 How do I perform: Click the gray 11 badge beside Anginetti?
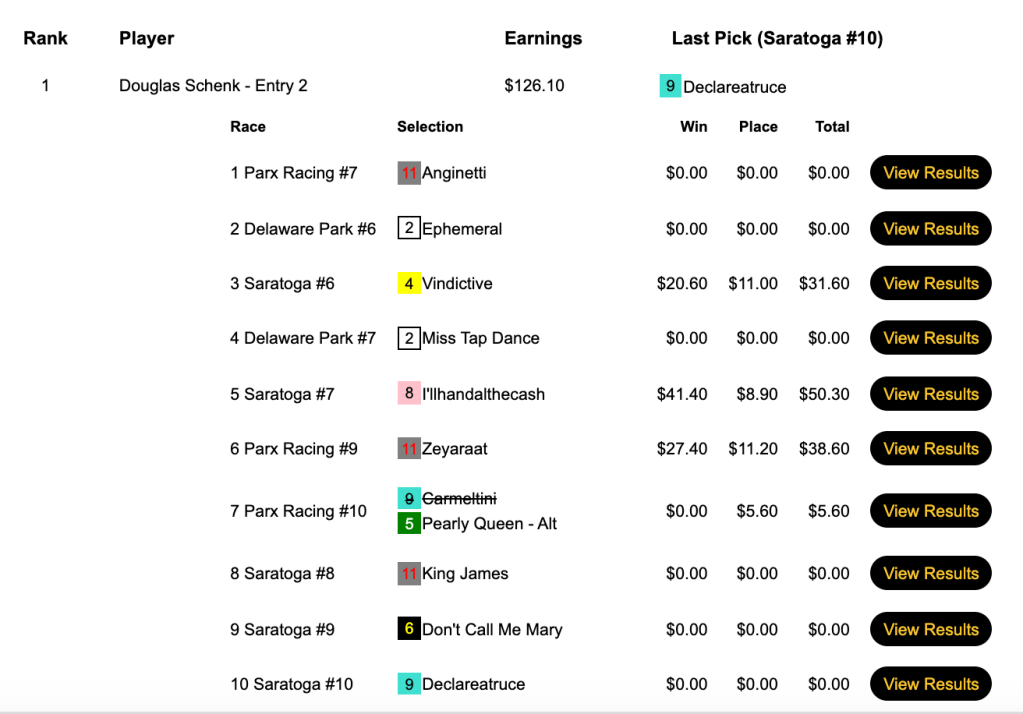tap(408, 173)
